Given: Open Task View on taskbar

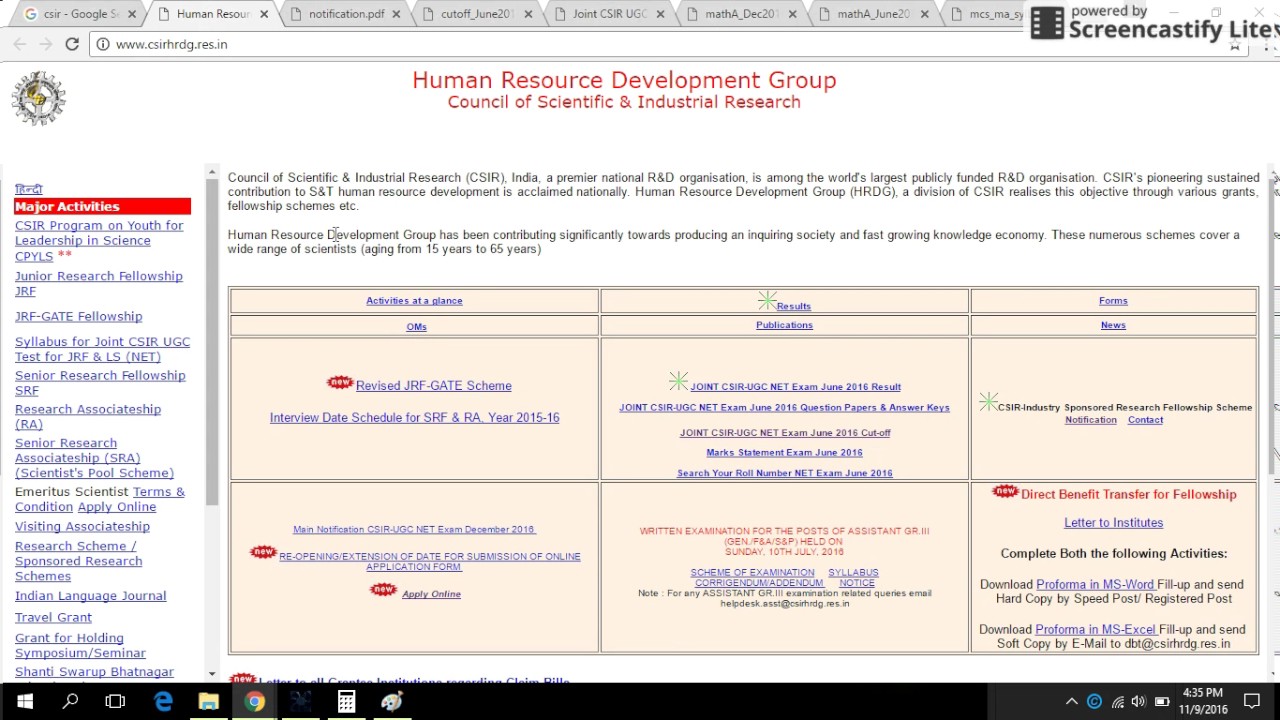Looking at the screenshot, I should 115,702.
